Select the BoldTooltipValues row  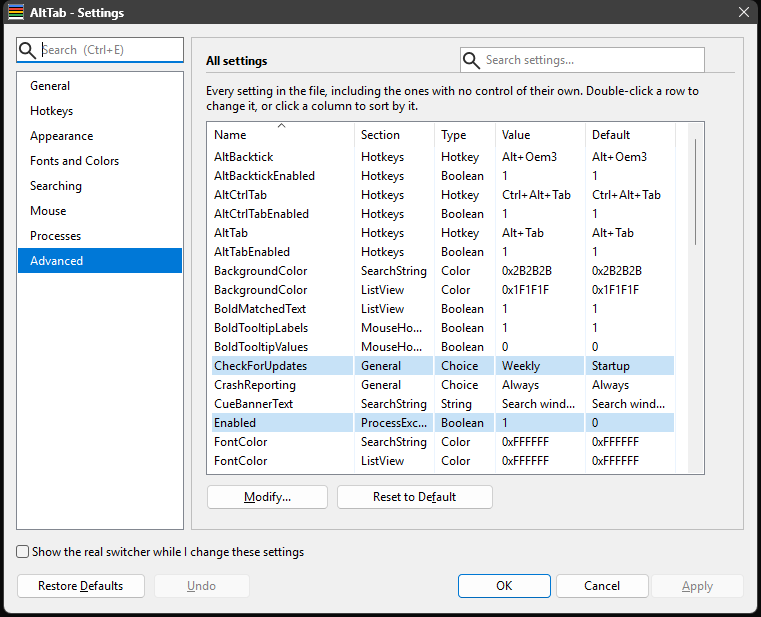443,347
